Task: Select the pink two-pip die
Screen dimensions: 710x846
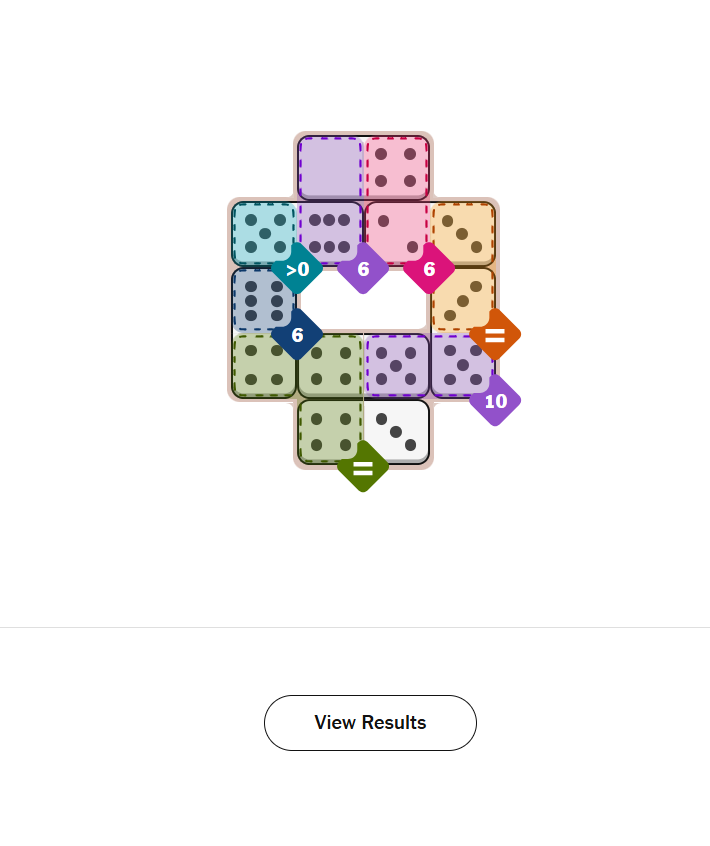Action: (x=396, y=232)
